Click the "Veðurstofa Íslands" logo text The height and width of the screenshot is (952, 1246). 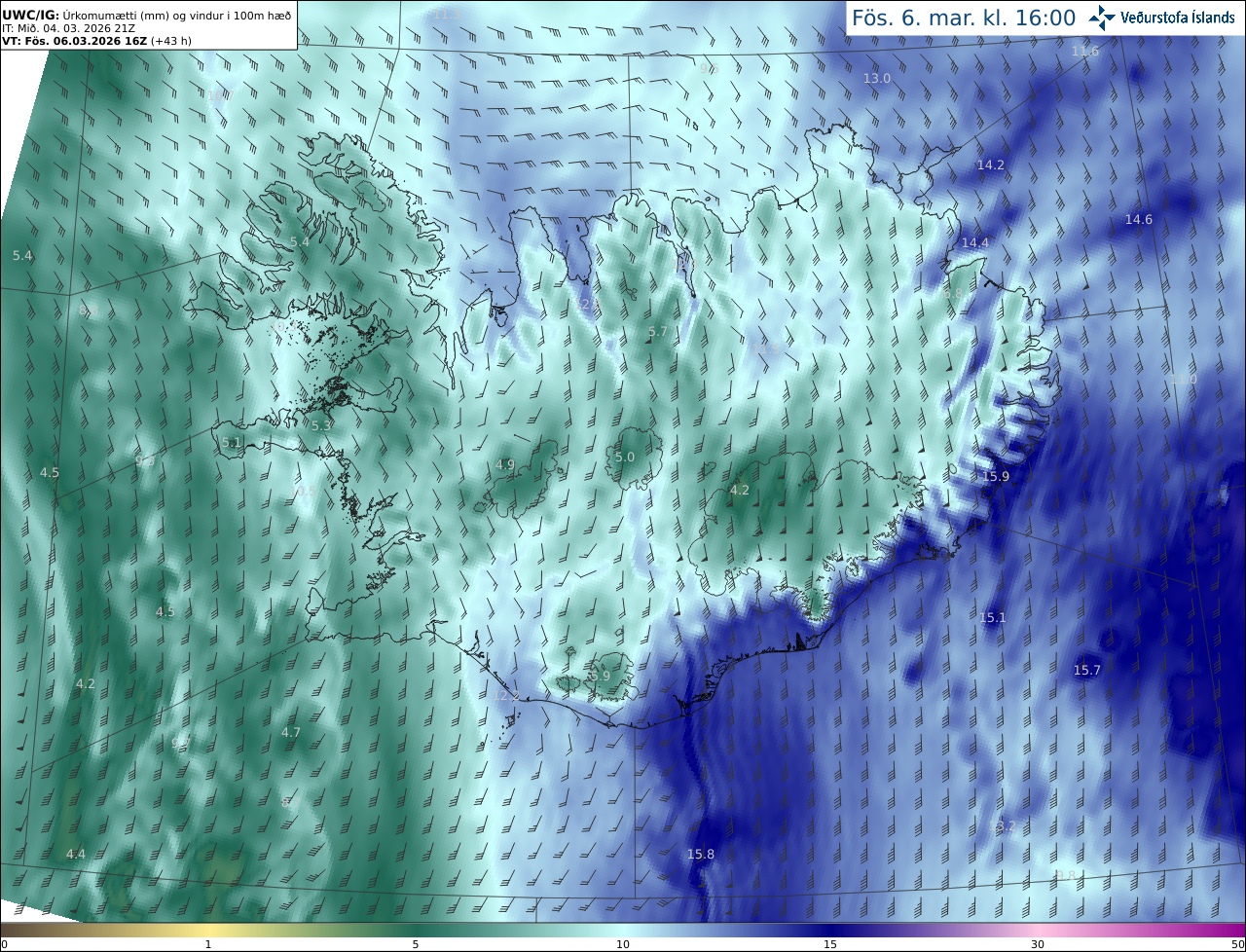[x=1178, y=18]
